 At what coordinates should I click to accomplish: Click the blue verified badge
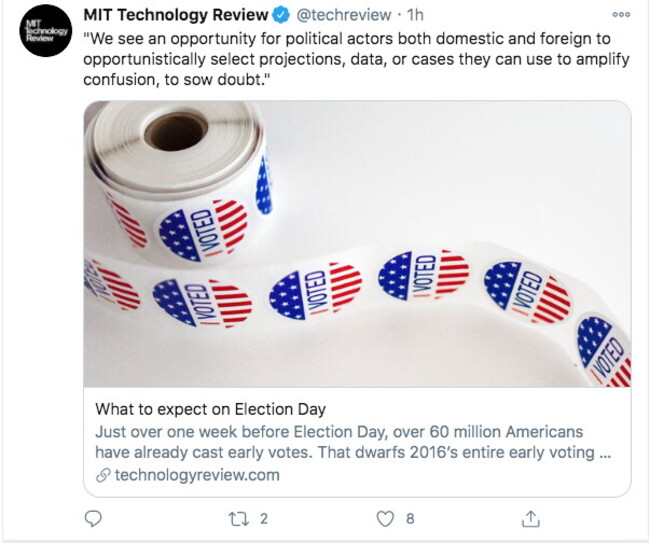coord(284,15)
